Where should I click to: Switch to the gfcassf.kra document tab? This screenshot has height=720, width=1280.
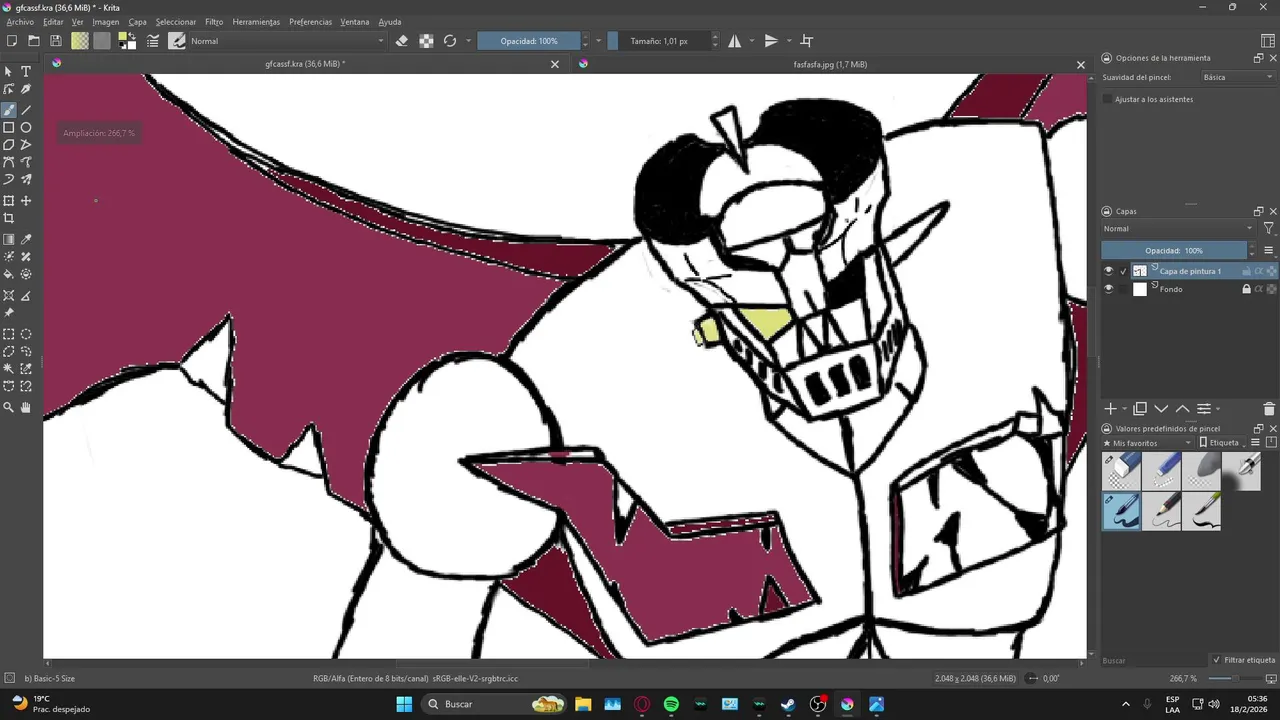tap(305, 64)
